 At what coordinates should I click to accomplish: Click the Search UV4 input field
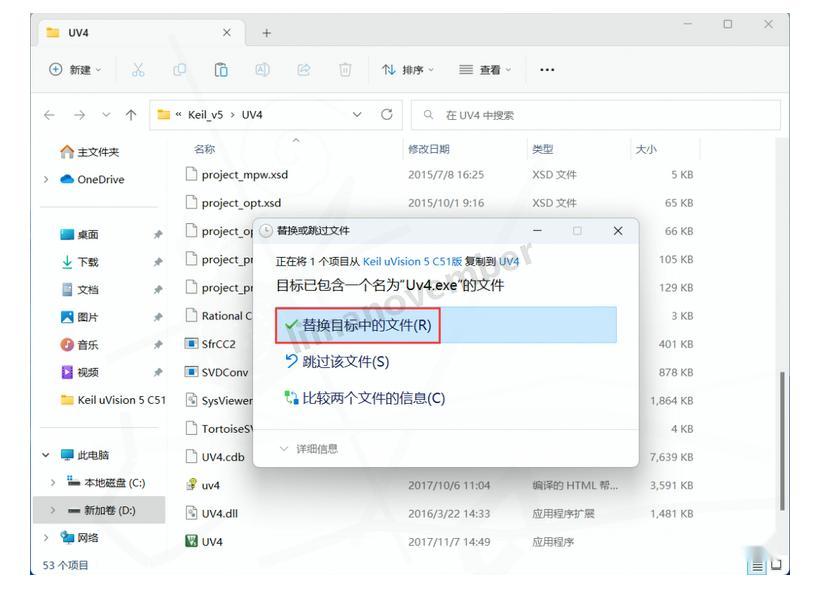[x=596, y=115]
